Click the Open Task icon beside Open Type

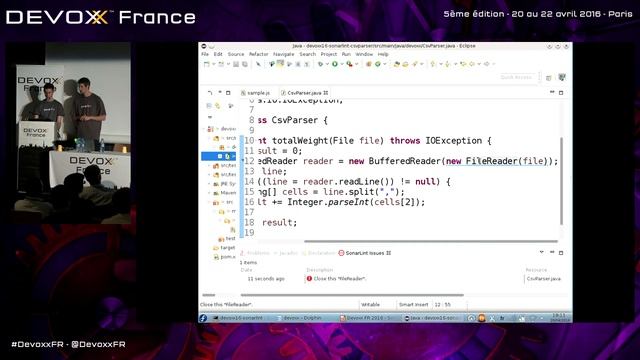coord(405,64)
